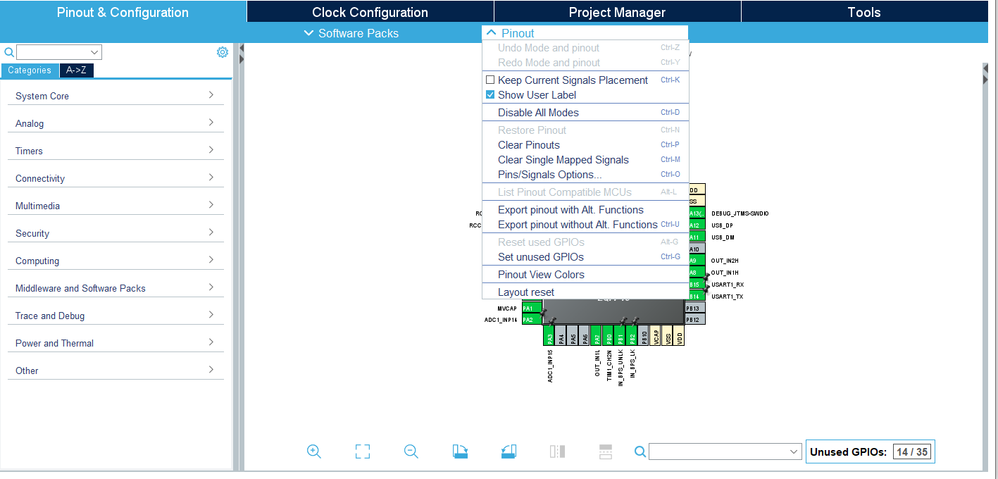Select the Categories tab

(x=29, y=71)
